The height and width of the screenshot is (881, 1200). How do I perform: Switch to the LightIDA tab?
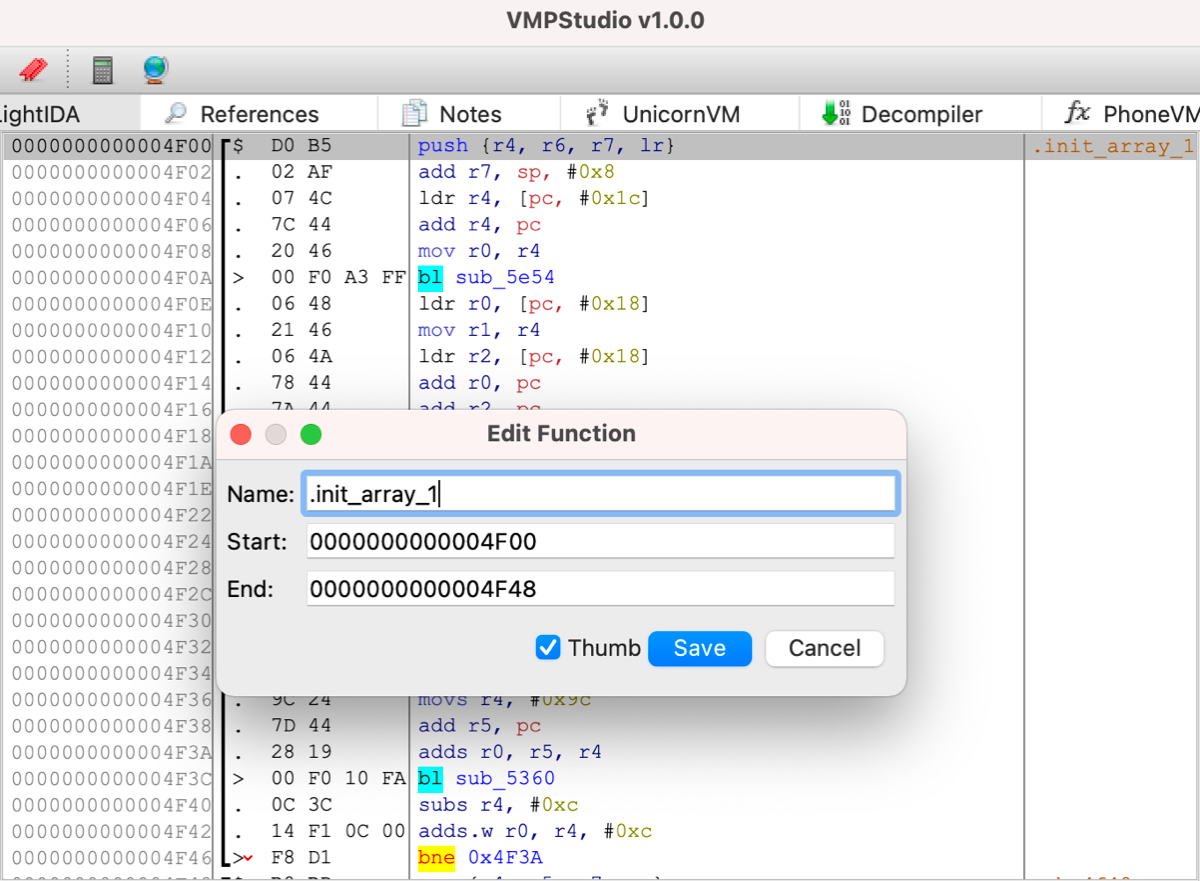pos(40,114)
